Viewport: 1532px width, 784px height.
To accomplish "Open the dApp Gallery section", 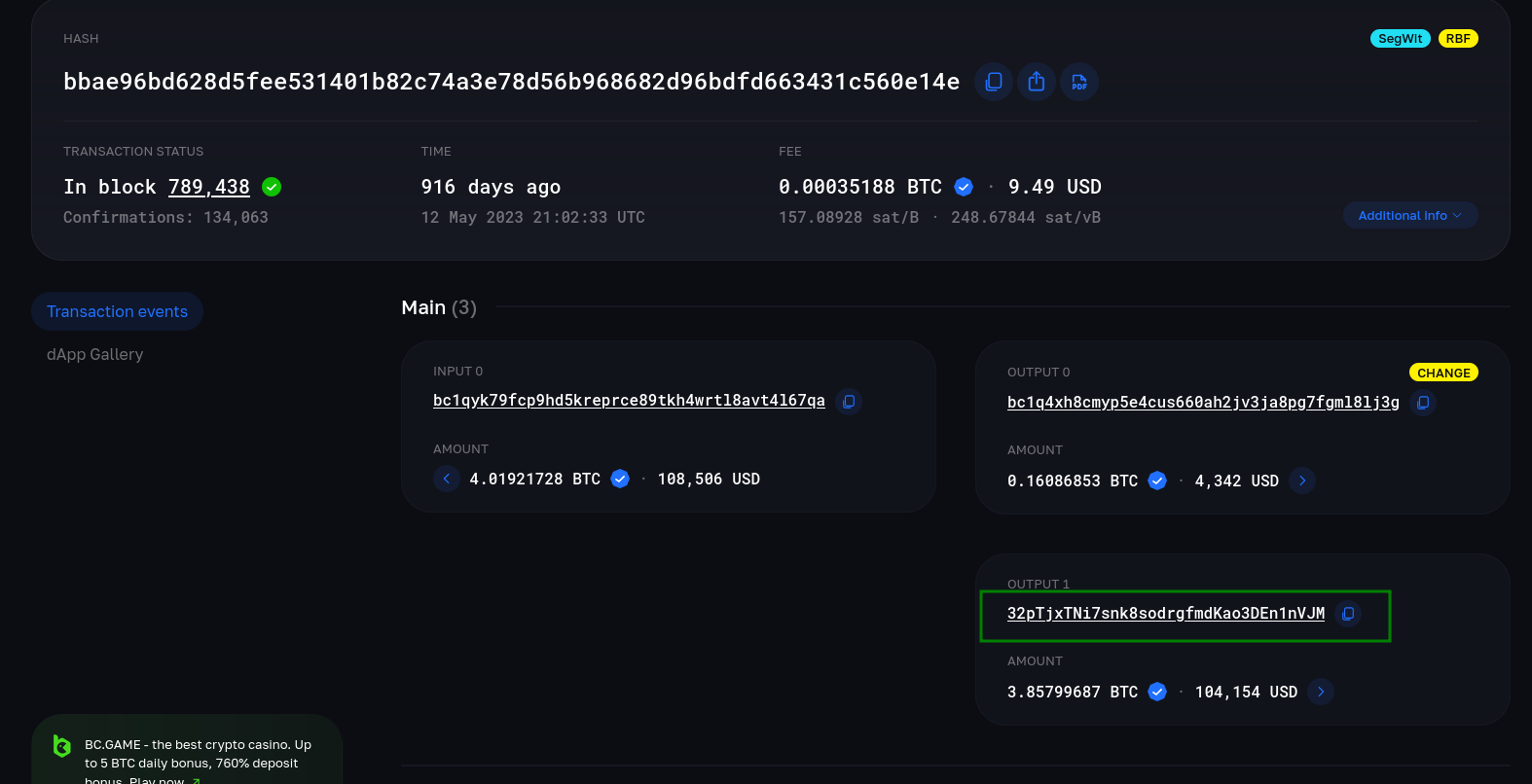I will 94,353.
